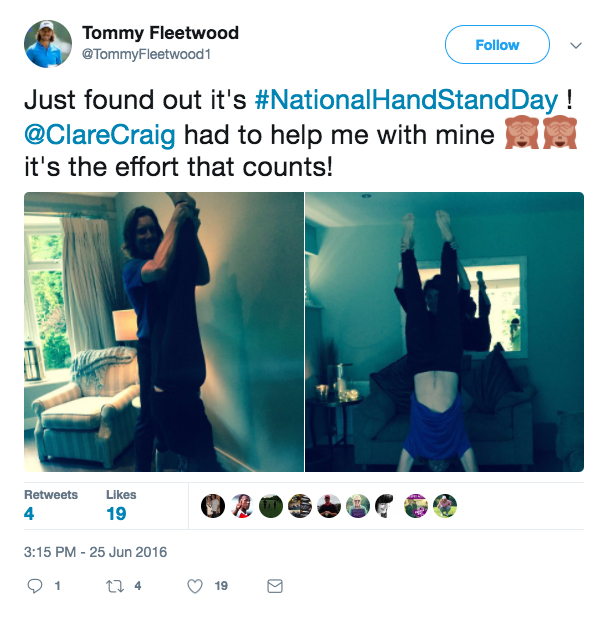The width and height of the screenshot is (611, 621).
Task: View the list of 19 Likes
Action: point(121,506)
